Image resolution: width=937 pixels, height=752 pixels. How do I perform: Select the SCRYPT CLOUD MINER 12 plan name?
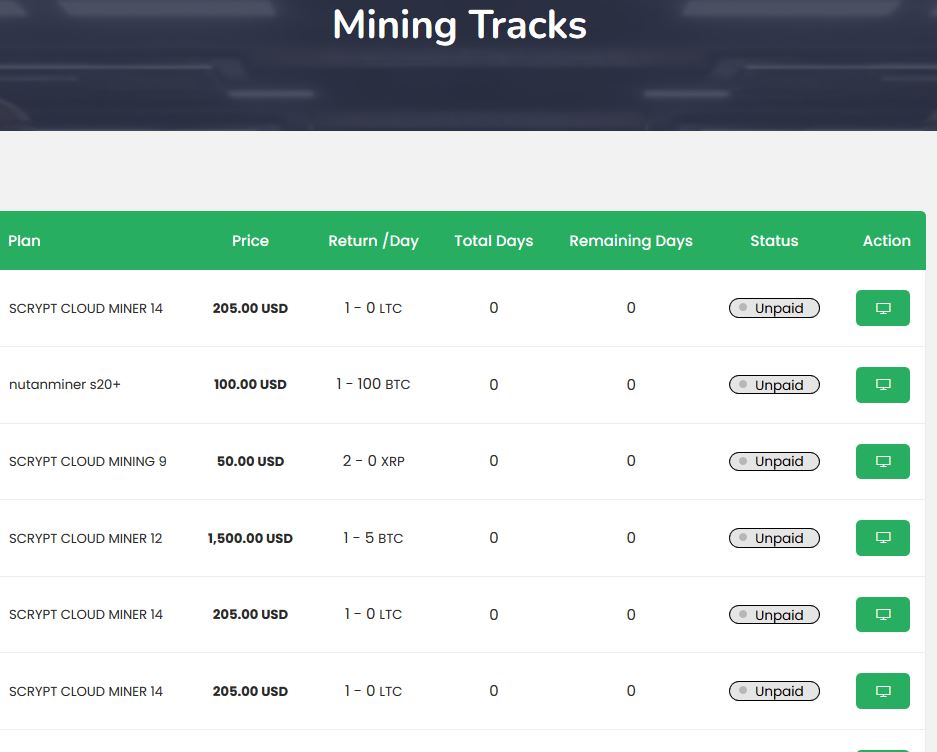pyautogui.click(x=85, y=538)
